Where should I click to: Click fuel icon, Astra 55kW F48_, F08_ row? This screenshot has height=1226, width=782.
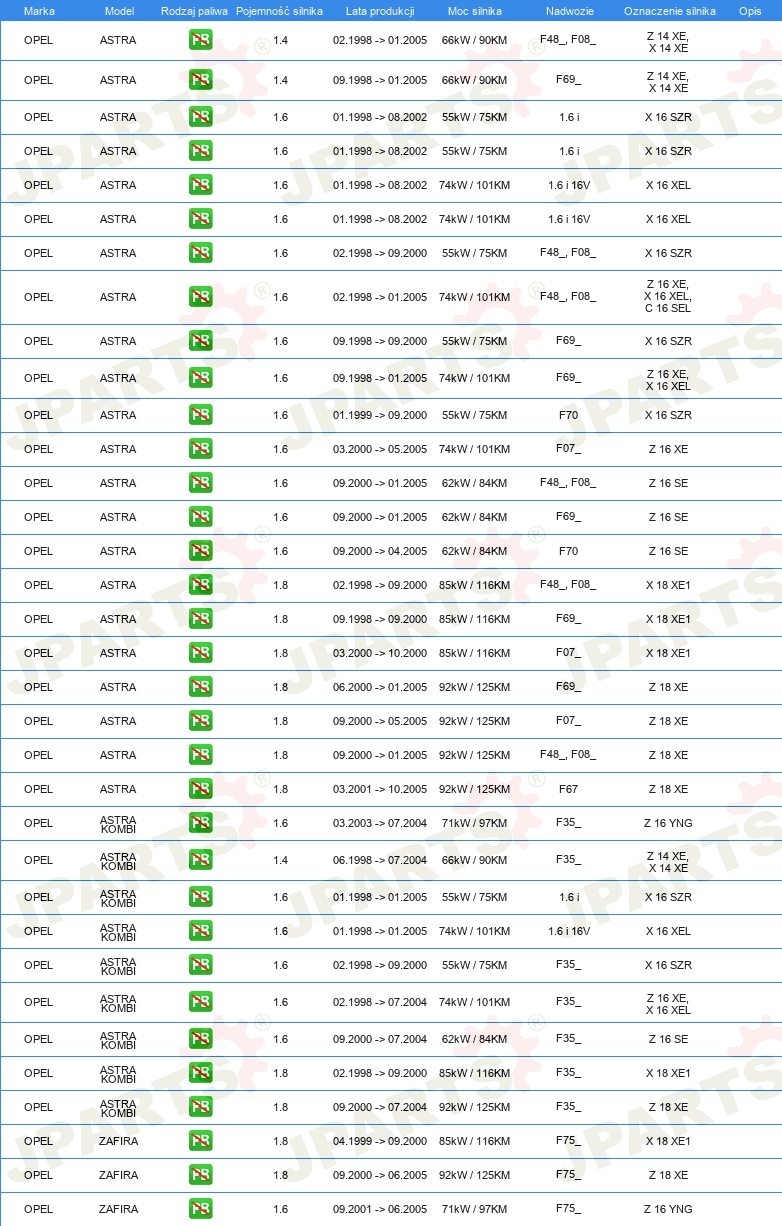pyautogui.click(x=200, y=253)
